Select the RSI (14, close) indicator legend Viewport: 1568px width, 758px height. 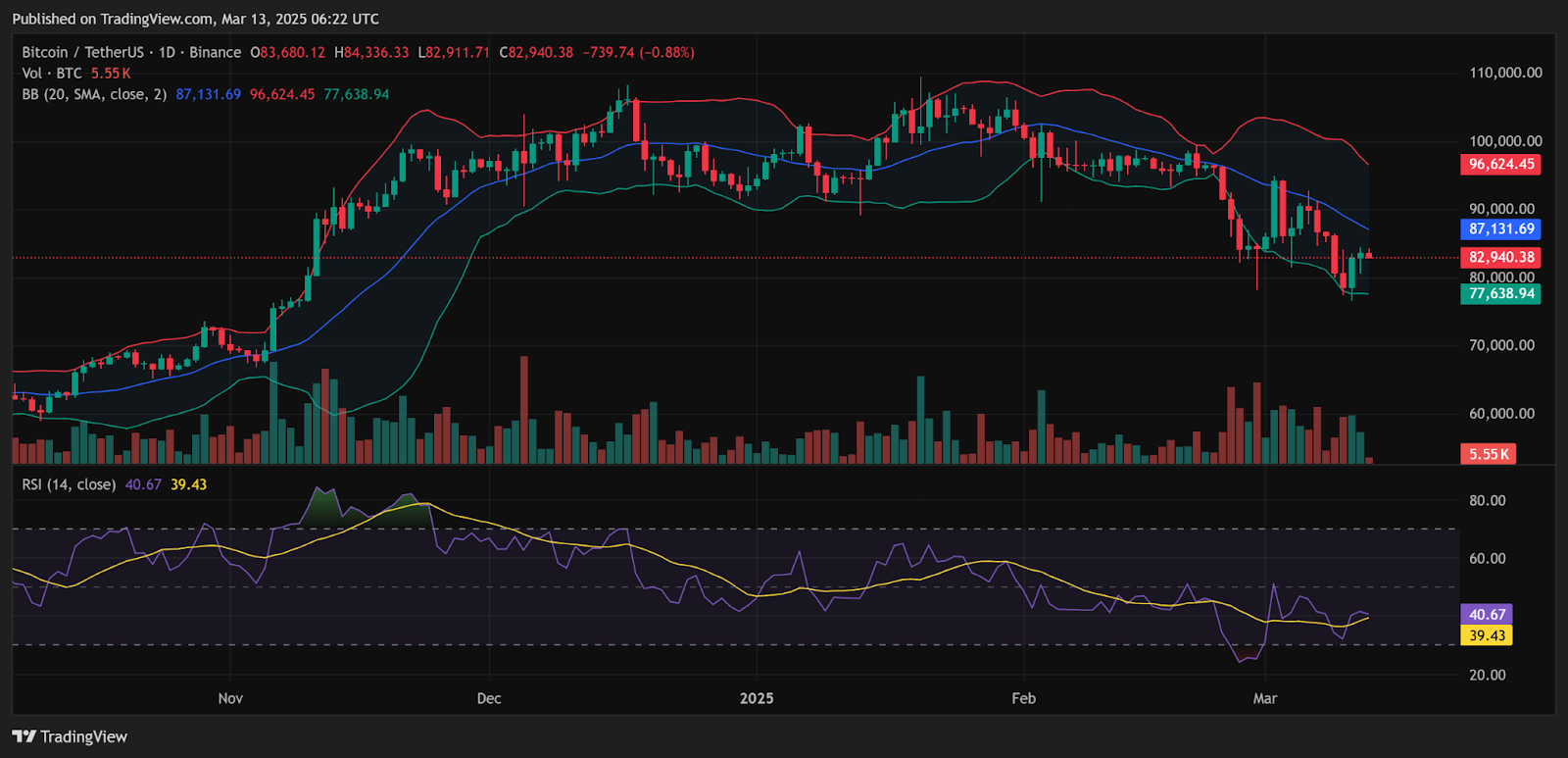point(69,484)
